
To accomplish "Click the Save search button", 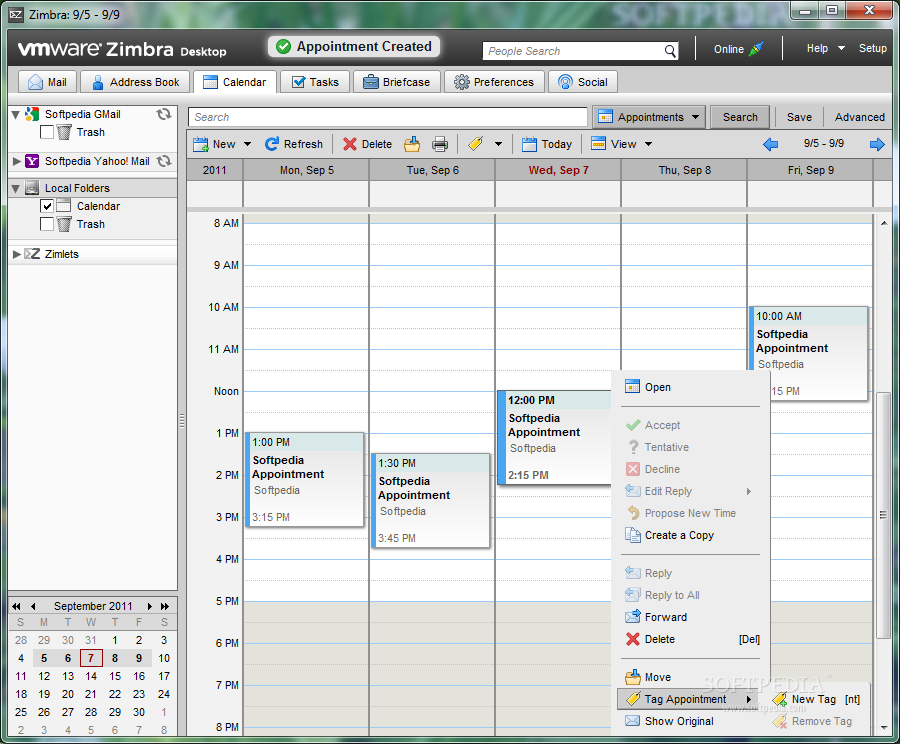I will pos(799,117).
